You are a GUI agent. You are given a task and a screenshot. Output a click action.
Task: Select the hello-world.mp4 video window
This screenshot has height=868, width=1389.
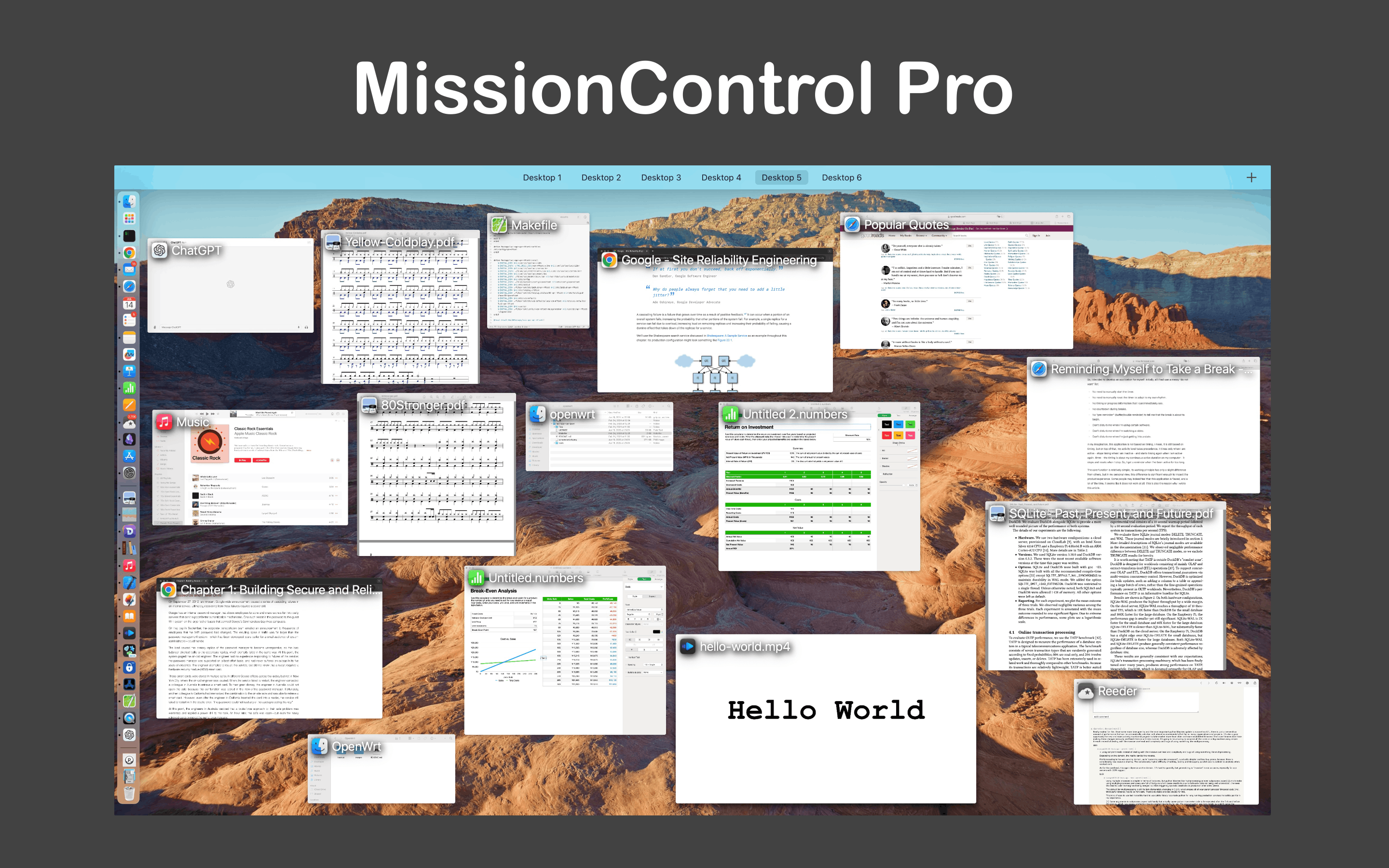(825, 719)
